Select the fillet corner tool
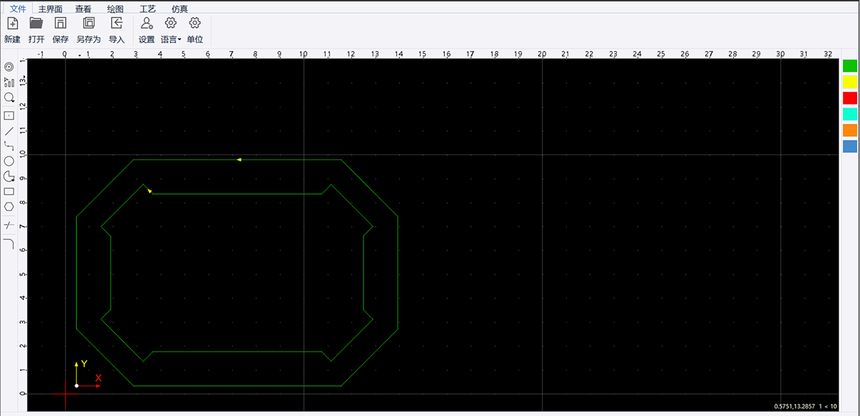This screenshot has width=860, height=416. pyautogui.click(x=9, y=243)
